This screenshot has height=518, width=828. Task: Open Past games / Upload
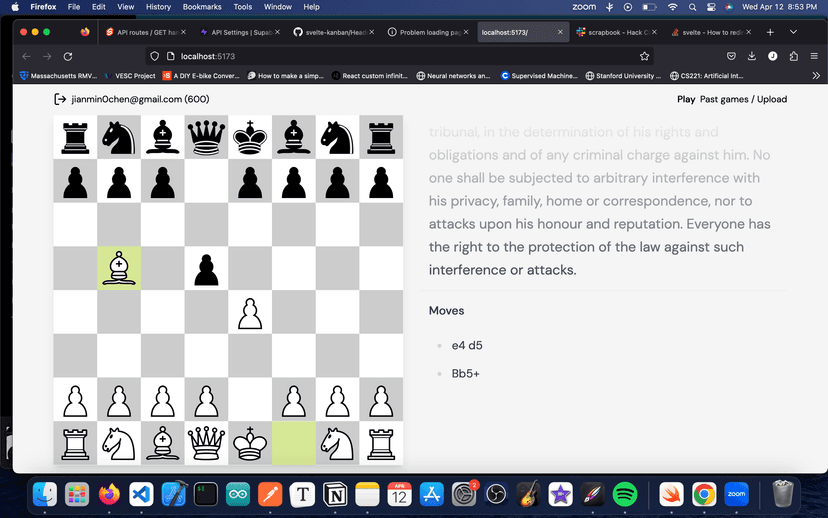pyautogui.click(x=743, y=99)
